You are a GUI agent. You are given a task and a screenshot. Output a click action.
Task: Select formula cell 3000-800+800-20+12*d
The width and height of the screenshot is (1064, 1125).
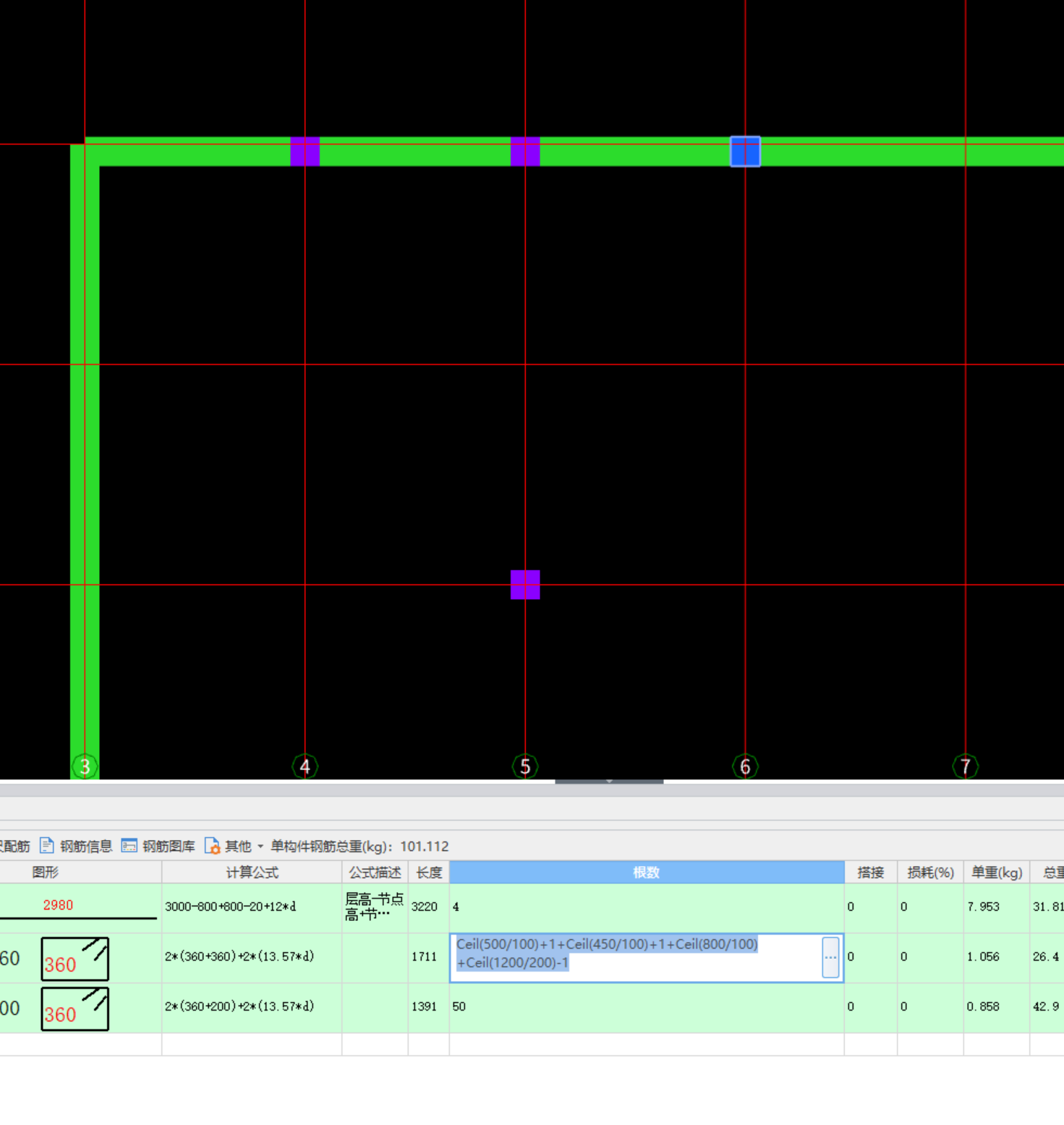(252, 907)
